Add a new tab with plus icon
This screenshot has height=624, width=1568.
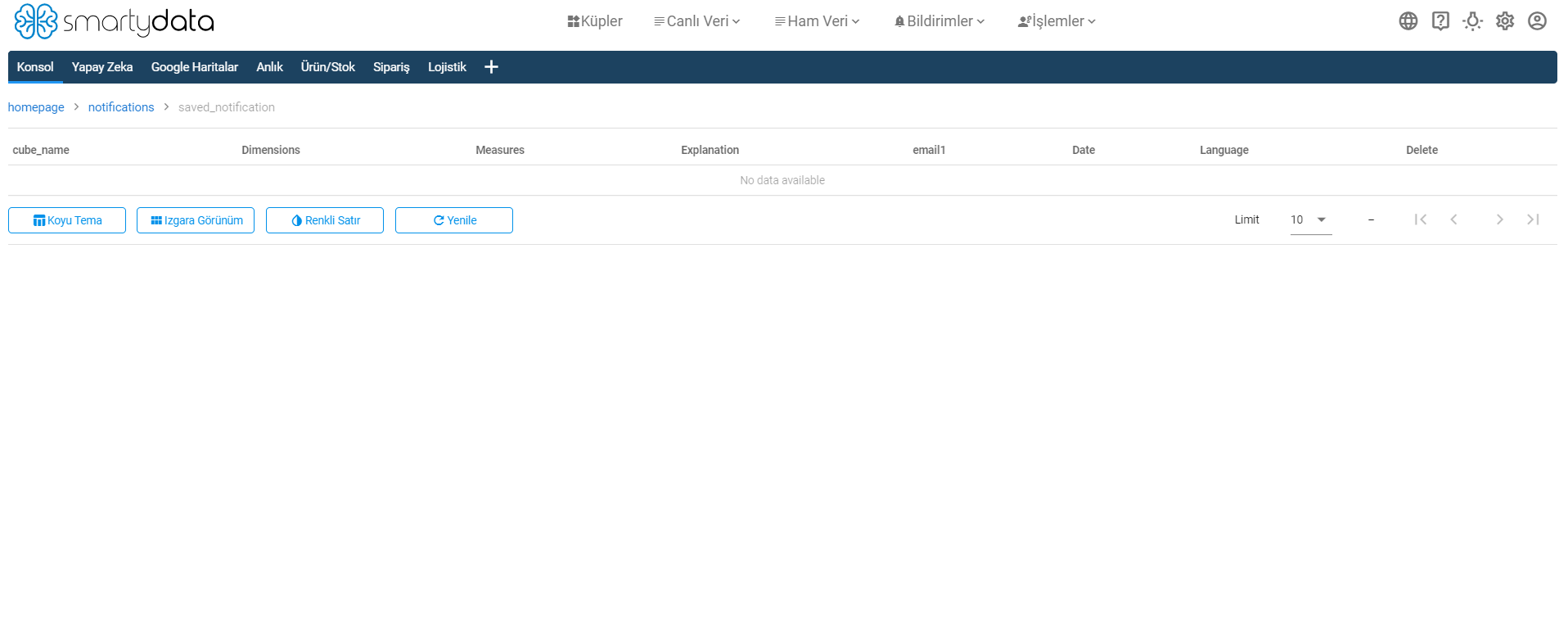point(491,67)
